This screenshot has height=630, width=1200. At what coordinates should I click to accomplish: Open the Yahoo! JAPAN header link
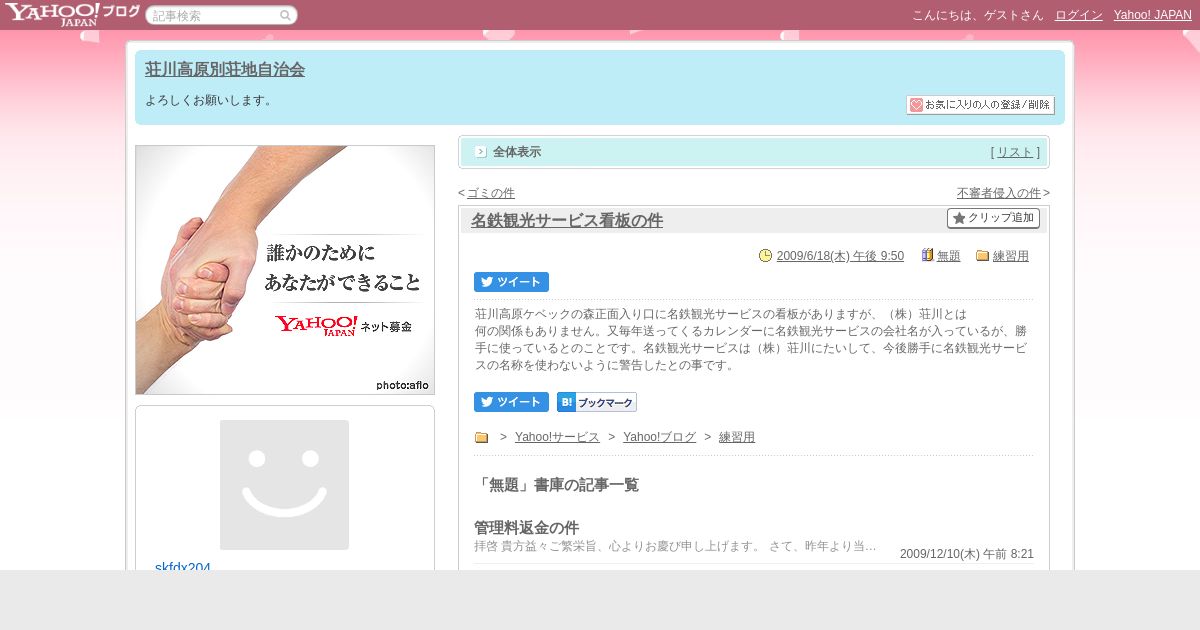point(1152,15)
